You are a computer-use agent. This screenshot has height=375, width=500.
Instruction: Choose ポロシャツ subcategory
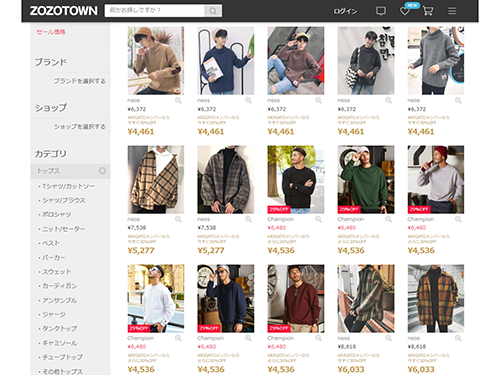click(x=56, y=214)
